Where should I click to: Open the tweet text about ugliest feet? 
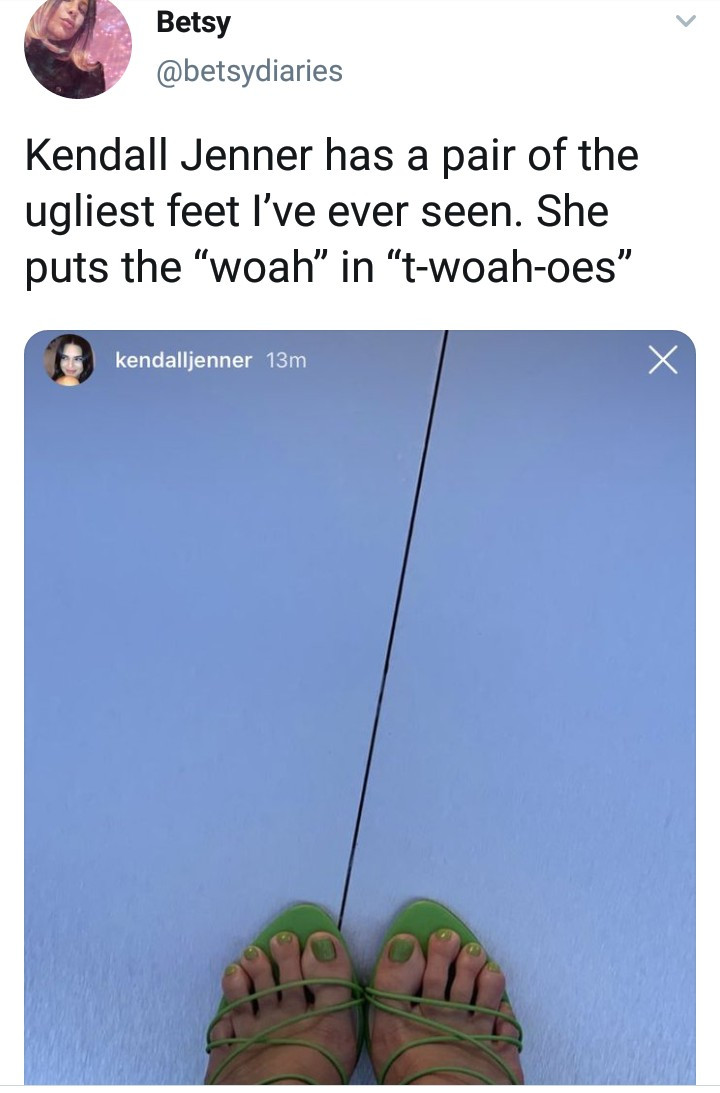click(x=332, y=211)
